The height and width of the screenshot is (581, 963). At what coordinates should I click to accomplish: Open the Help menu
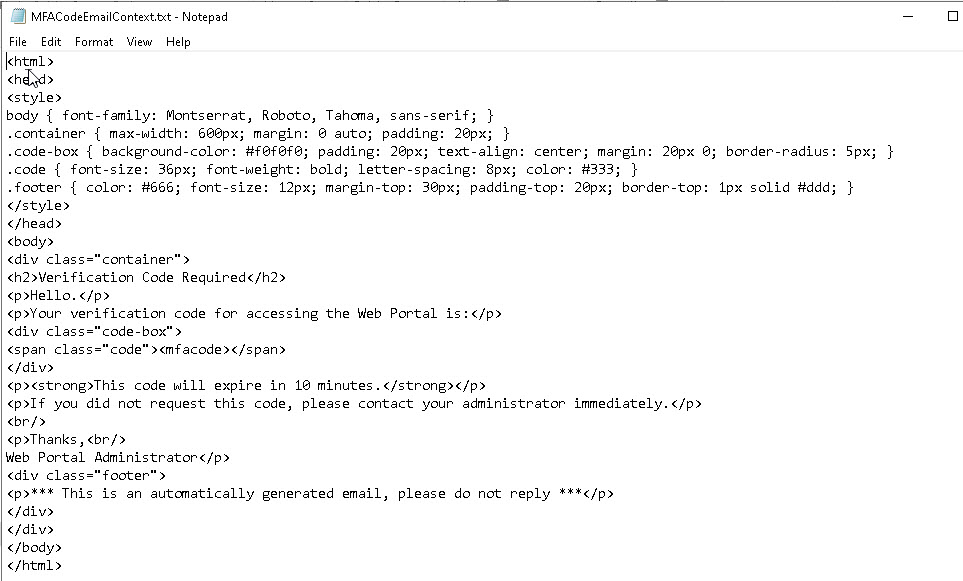tap(178, 42)
